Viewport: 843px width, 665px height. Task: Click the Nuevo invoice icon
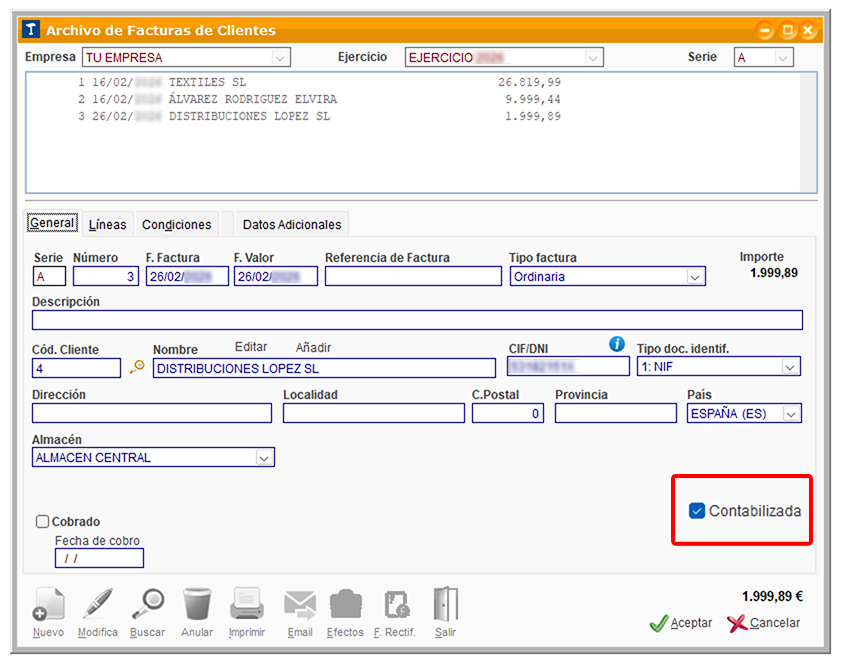(48, 606)
